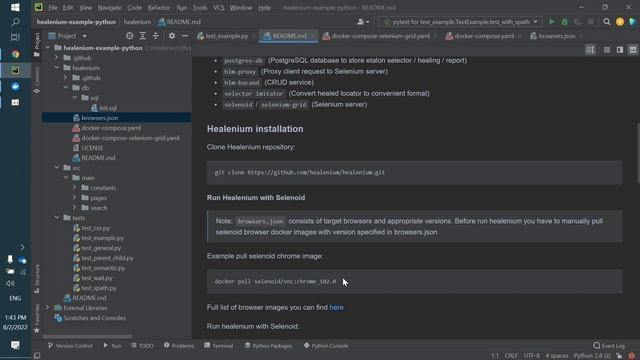Screen dimensions: 640x360
Task: Expand the constants folder
Action: click(x=75, y=188)
